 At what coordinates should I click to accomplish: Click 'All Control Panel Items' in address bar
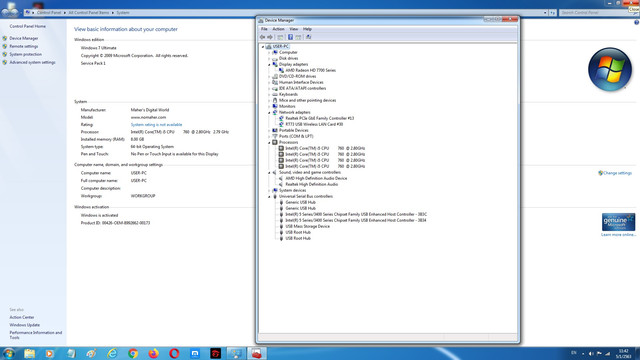click(89, 13)
